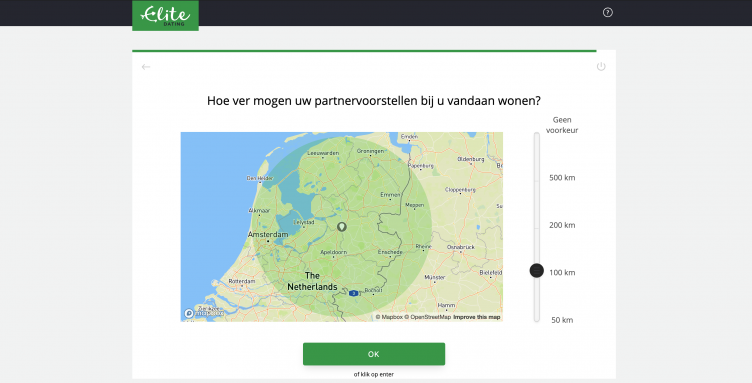Click Meppen label on the map
The height and width of the screenshot is (383, 752).
click(x=414, y=205)
